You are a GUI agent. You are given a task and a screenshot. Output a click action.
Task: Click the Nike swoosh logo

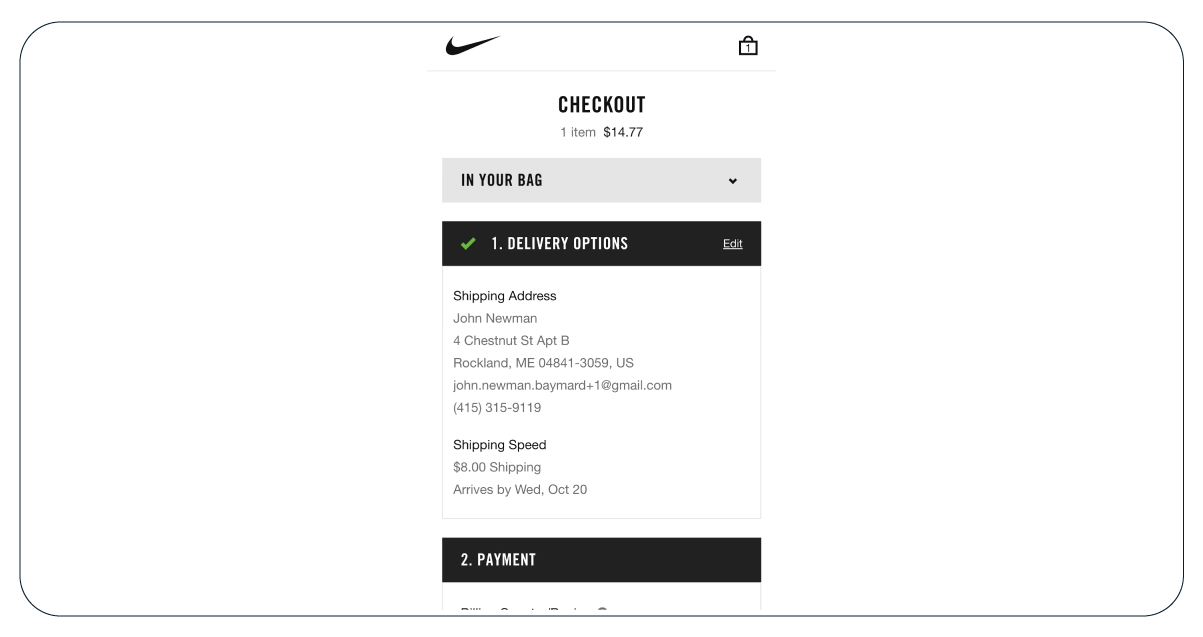pos(472,46)
